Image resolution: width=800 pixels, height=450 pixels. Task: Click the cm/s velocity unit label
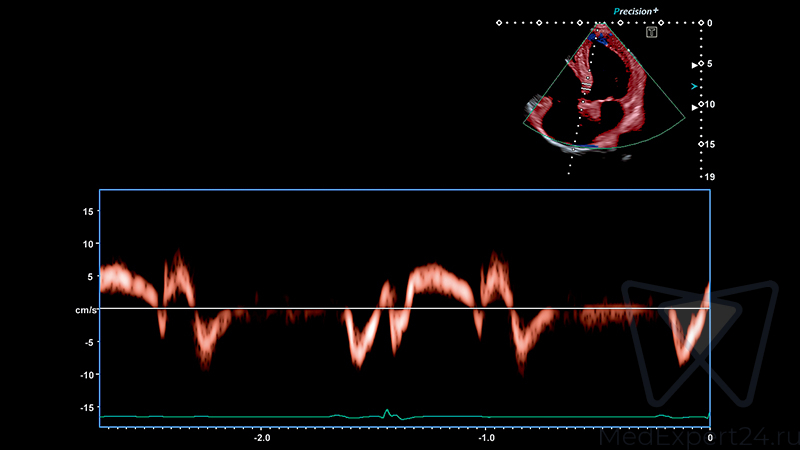[x=86, y=310]
